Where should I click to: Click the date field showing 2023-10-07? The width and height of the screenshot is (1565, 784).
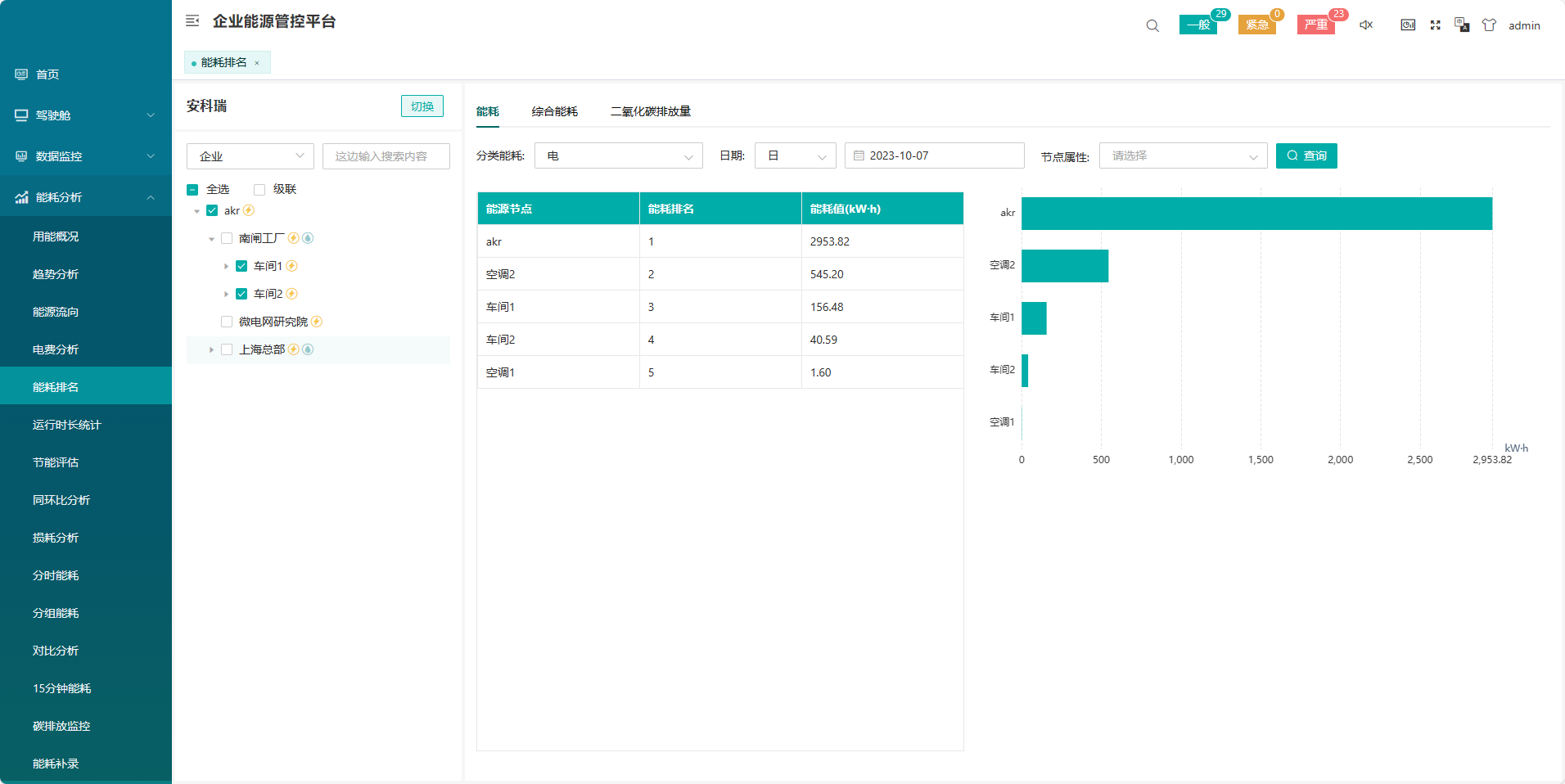934,155
